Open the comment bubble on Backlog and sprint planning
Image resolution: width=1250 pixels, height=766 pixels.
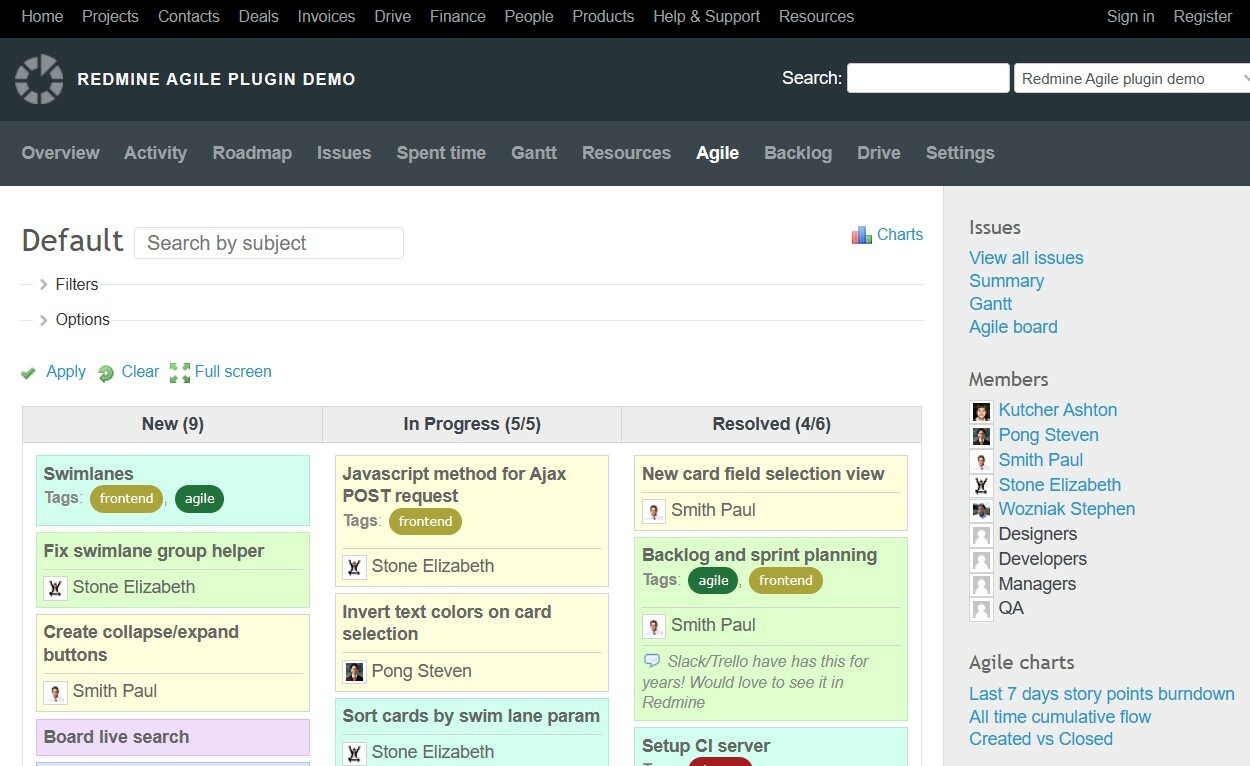tap(653, 660)
